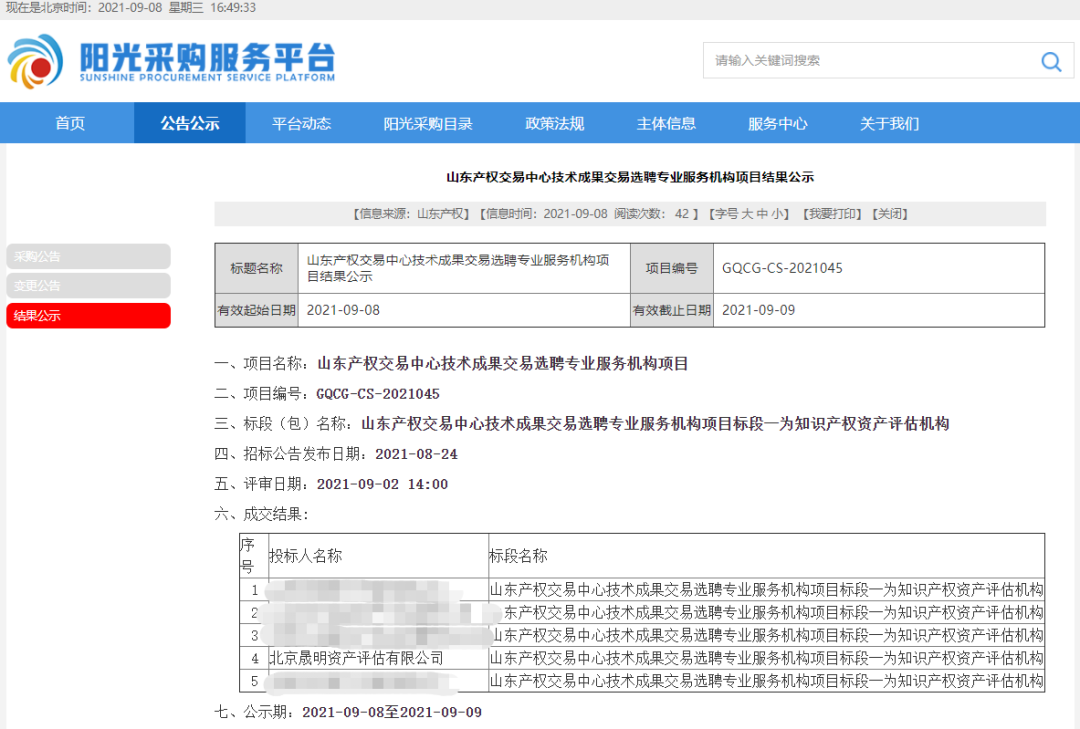Click the 关闭 link in info bar
The image size is (1080, 729).
tap(890, 214)
